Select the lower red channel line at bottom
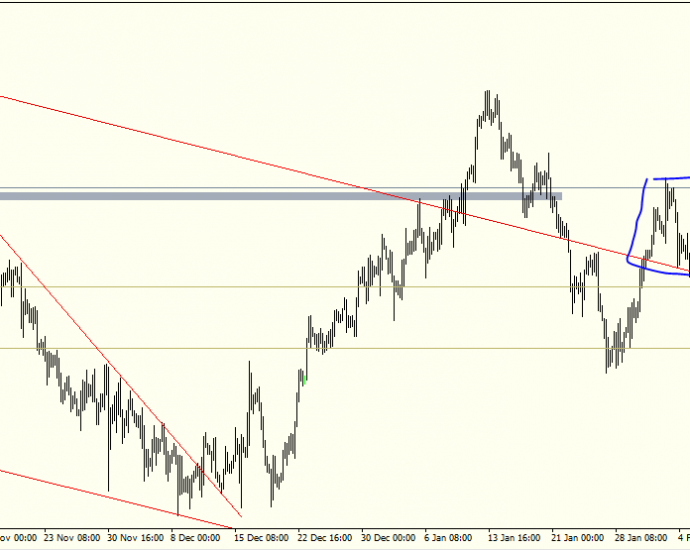Image resolution: width=690 pixels, height=550 pixels. pyautogui.click(x=115, y=499)
